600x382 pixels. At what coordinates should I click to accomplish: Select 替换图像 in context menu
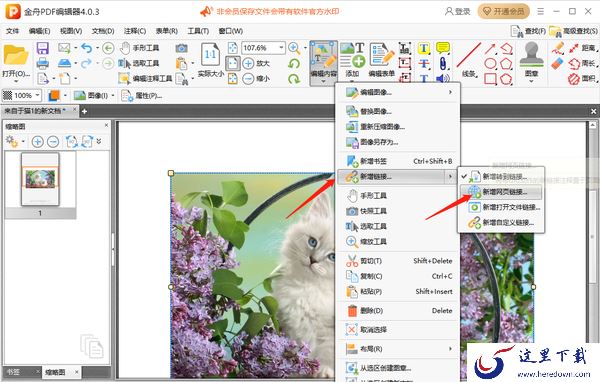pos(398,111)
